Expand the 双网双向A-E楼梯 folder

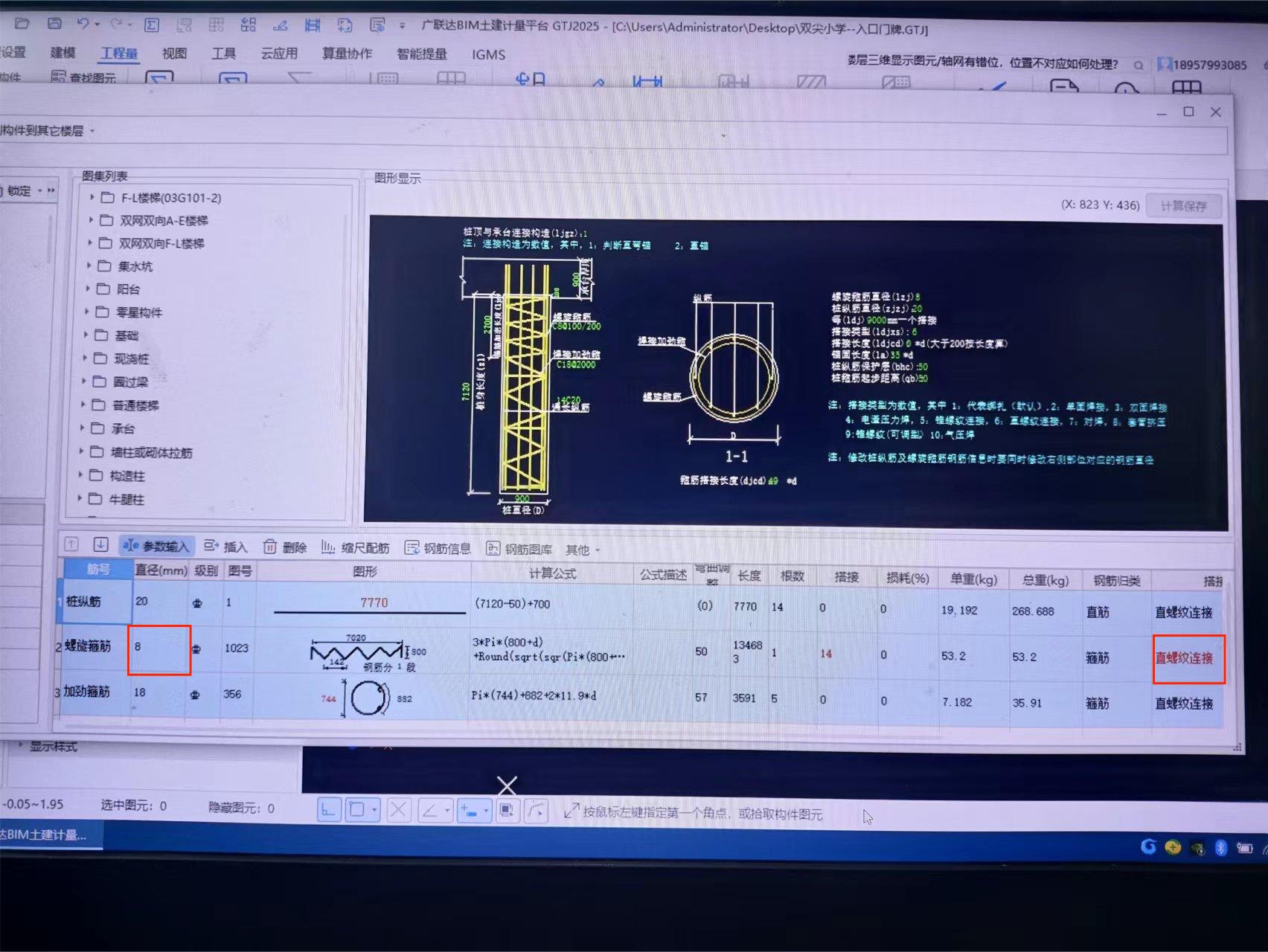pos(91,220)
